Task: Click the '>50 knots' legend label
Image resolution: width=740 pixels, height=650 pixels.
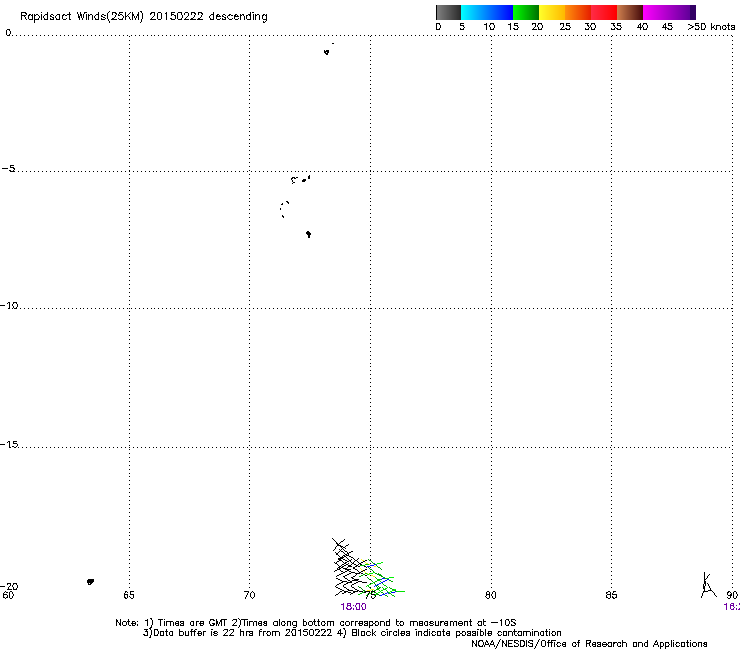Action: (x=711, y=27)
